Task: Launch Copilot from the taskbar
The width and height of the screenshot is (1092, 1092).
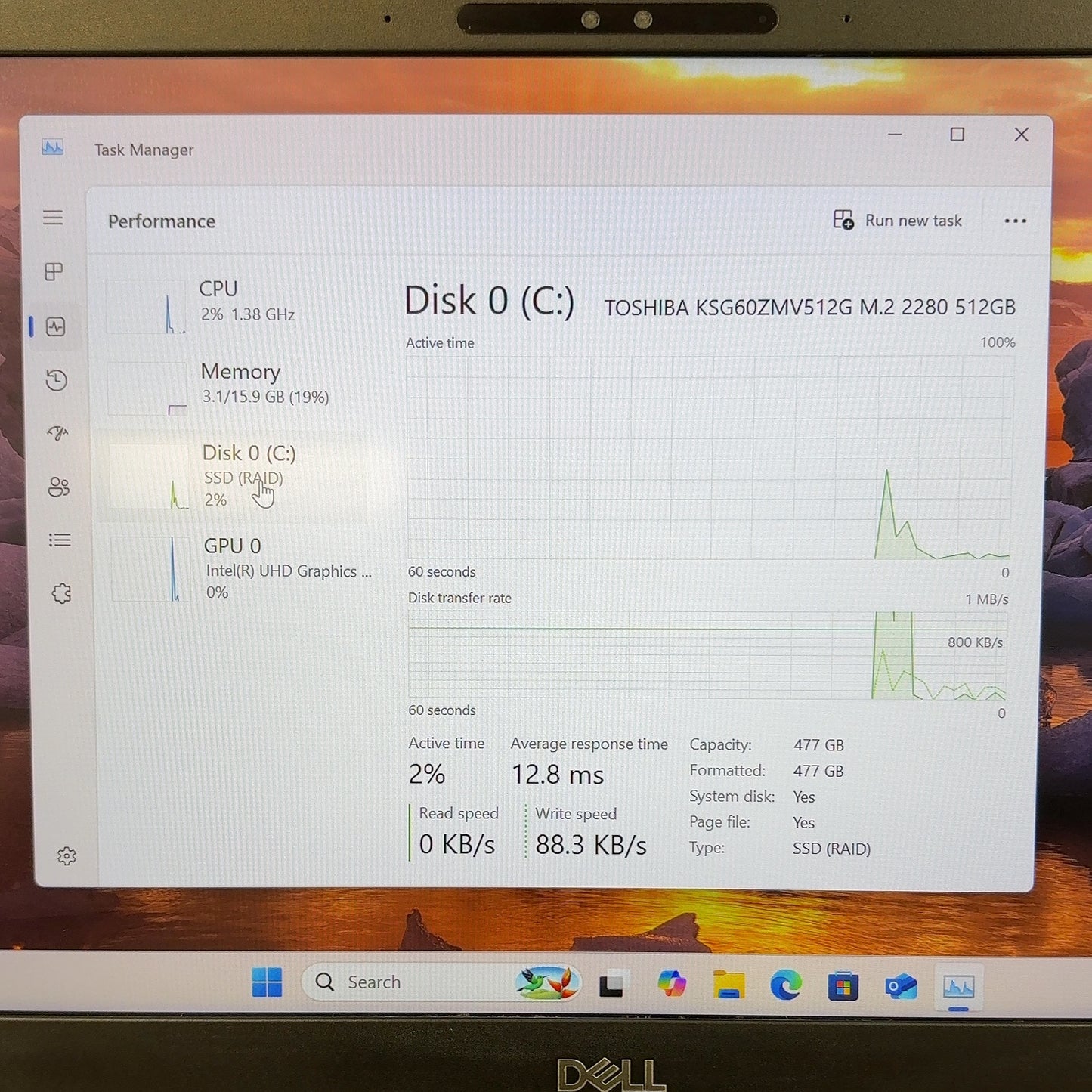Action: click(671, 984)
